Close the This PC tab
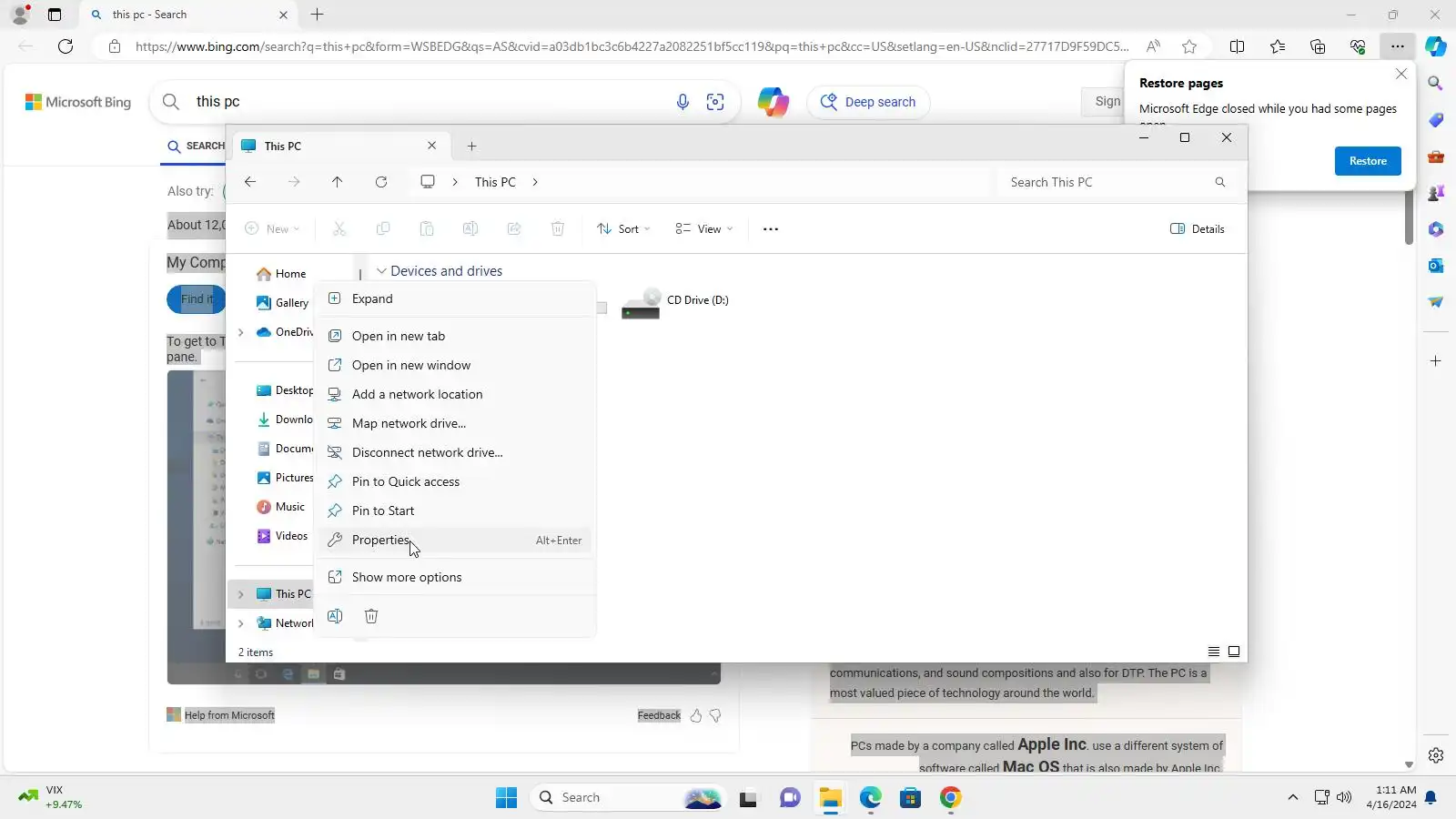This screenshot has width=1456, height=819. tap(432, 146)
